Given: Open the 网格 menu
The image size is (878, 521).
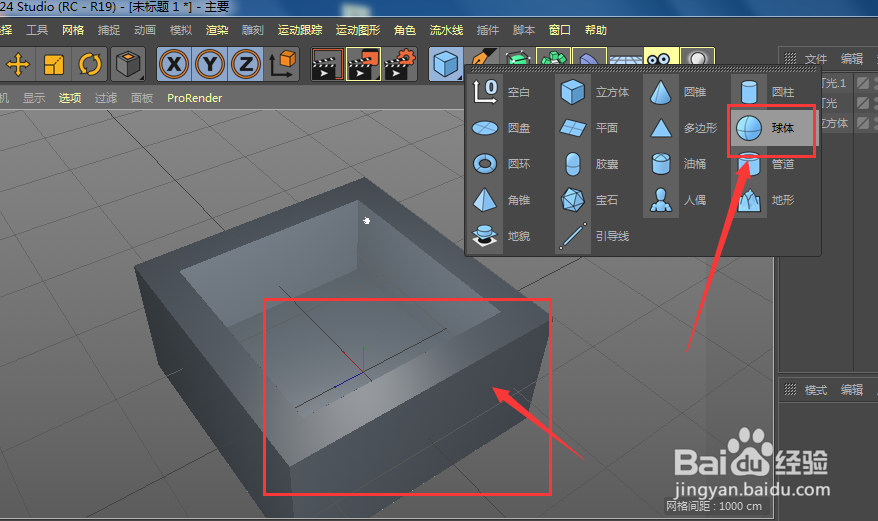Looking at the screenshot, I should click(x=73, y=30).
